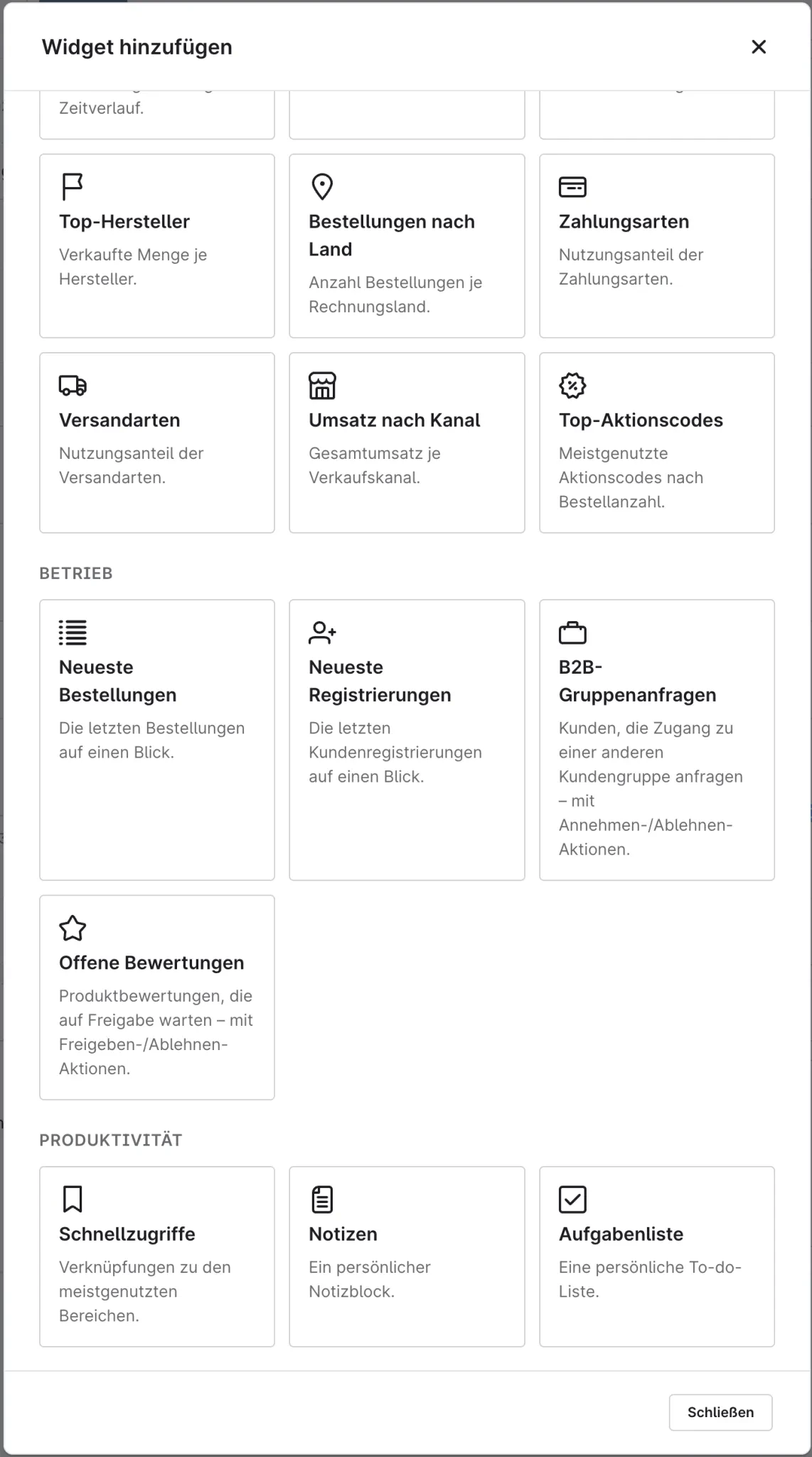
Task: Choose the Offene Bewertungen widget card description
Action: coord(156,1032)
